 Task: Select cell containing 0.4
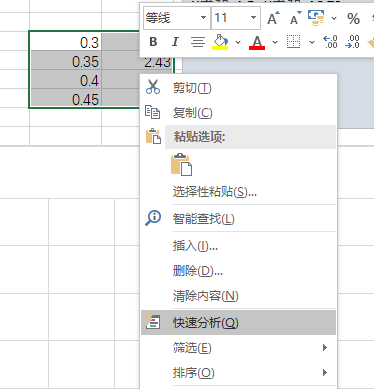pos(66,79)
